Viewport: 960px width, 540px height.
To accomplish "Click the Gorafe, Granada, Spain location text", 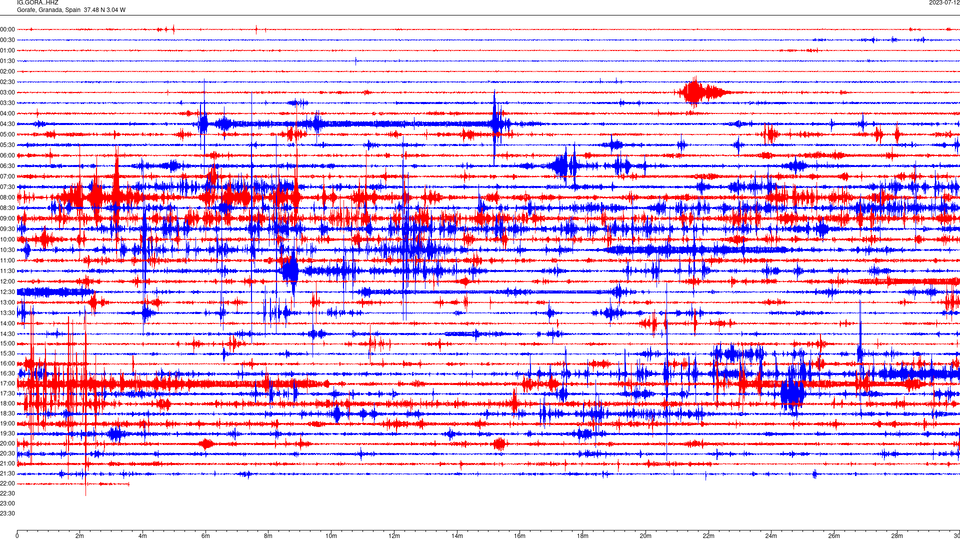I will (48, 10).
